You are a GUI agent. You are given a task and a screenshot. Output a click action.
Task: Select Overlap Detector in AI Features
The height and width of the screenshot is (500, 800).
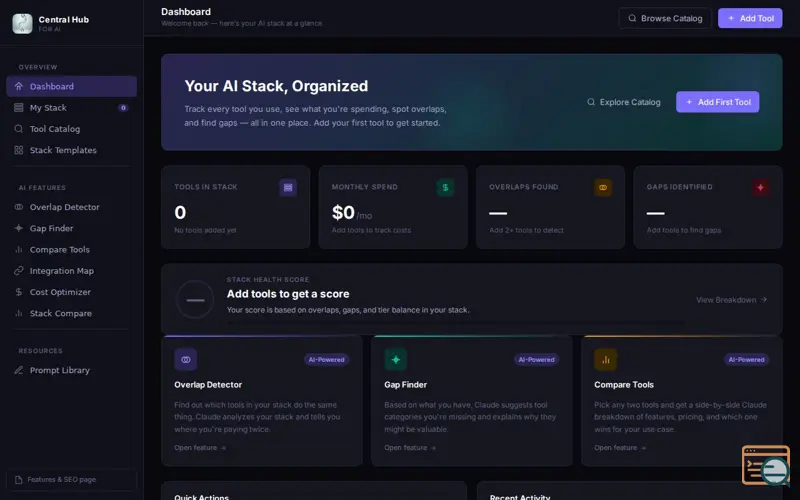71,207
